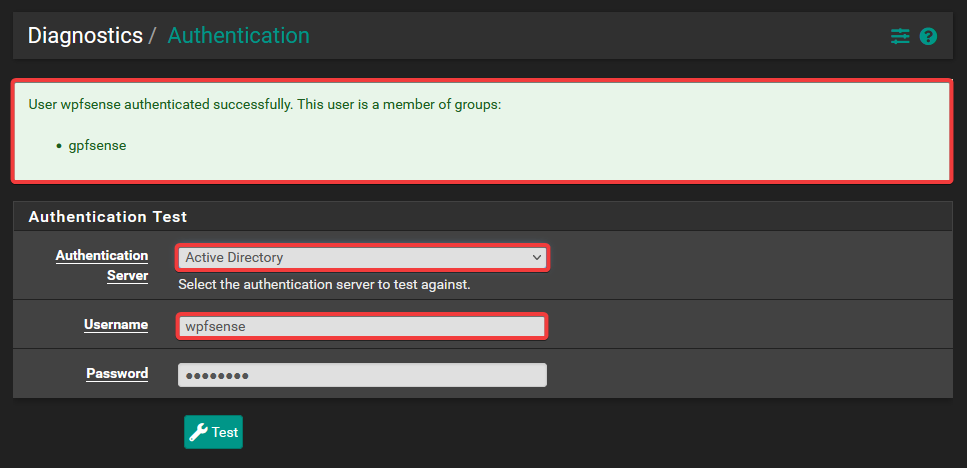
Task: Open the help question mark icon
Action: coord(928,36)
